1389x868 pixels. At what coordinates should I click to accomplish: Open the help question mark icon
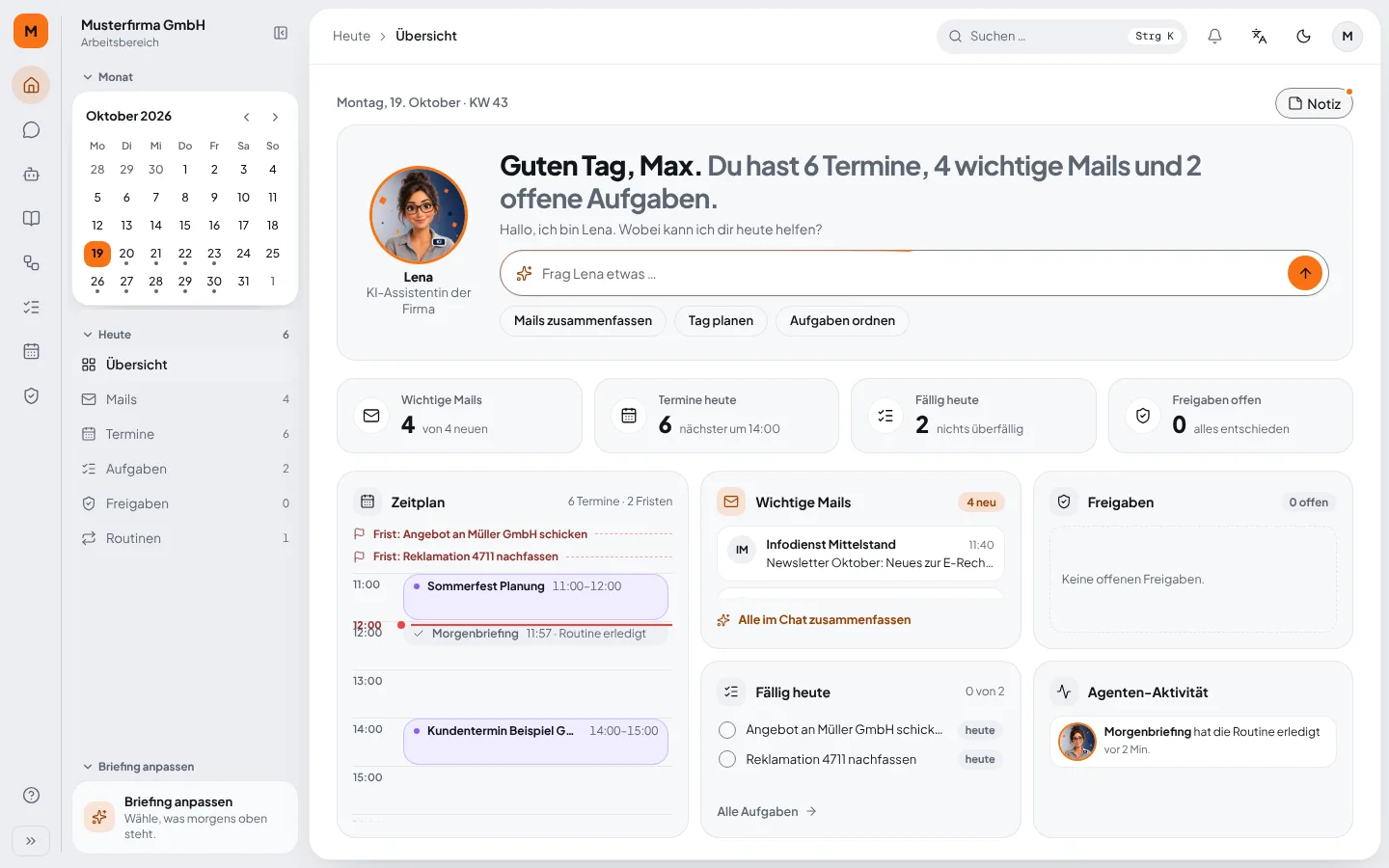click(31, 795)
